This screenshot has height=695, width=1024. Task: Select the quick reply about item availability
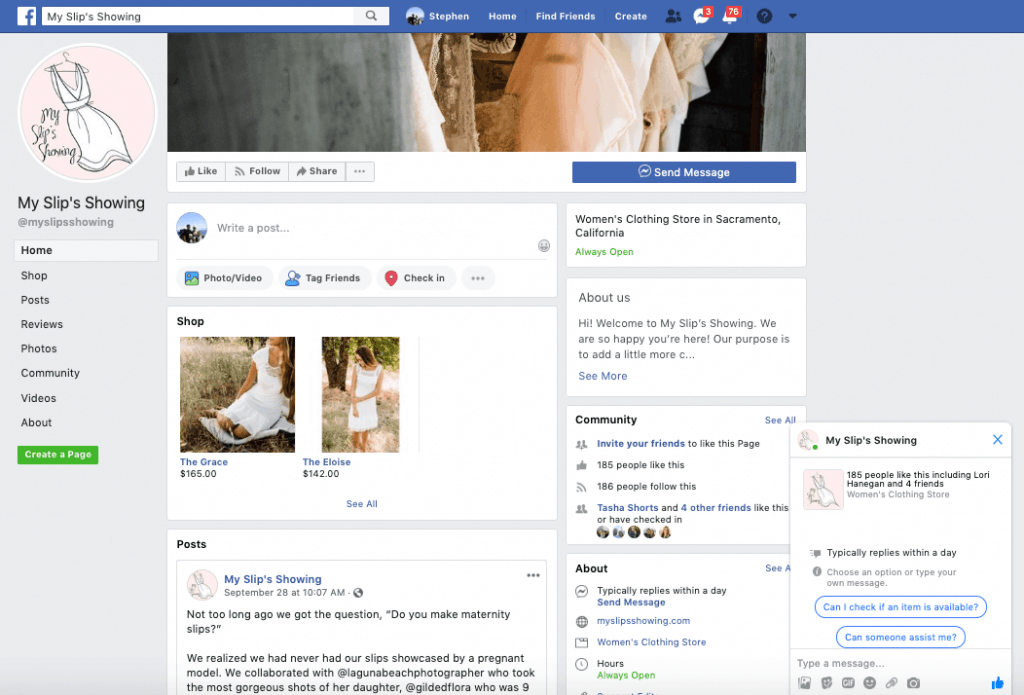click(x=900, y=607)
